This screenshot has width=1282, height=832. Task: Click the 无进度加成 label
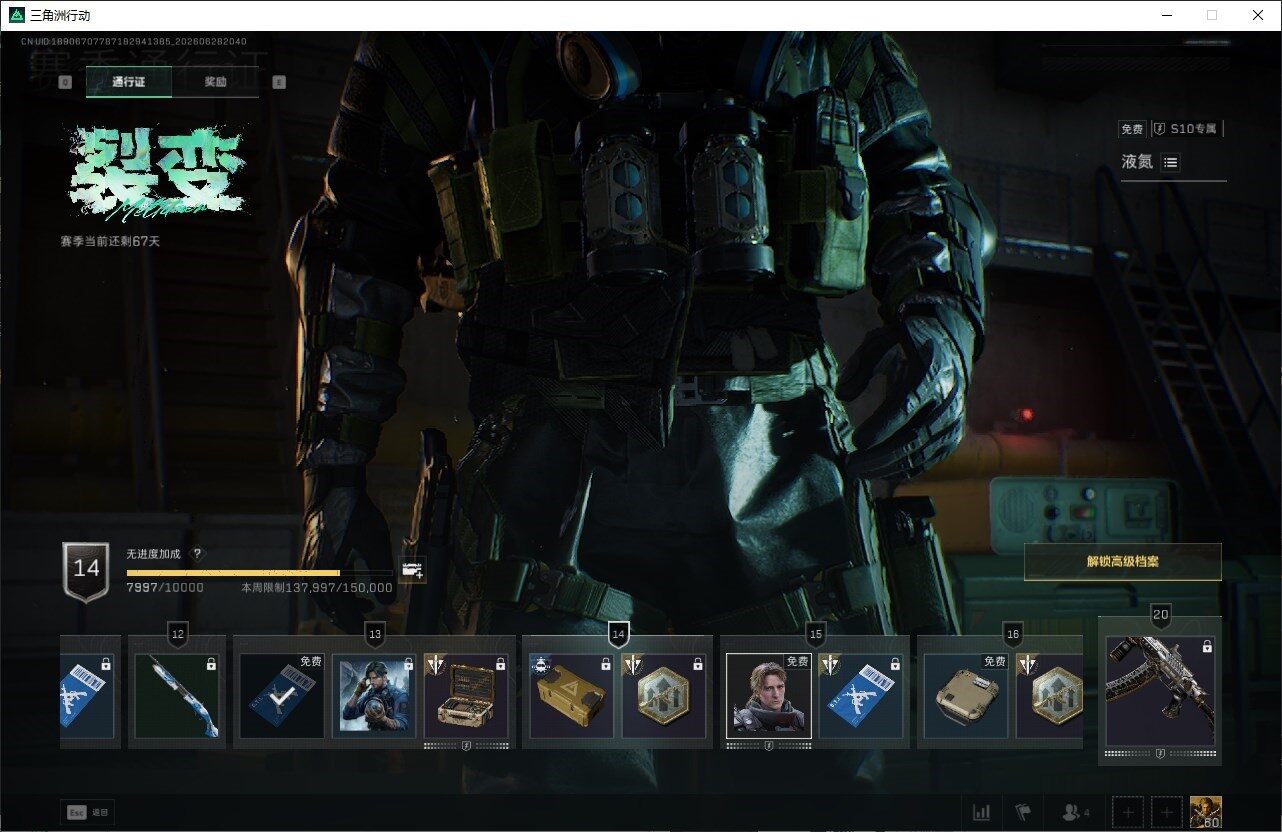(x=155, y=554)
